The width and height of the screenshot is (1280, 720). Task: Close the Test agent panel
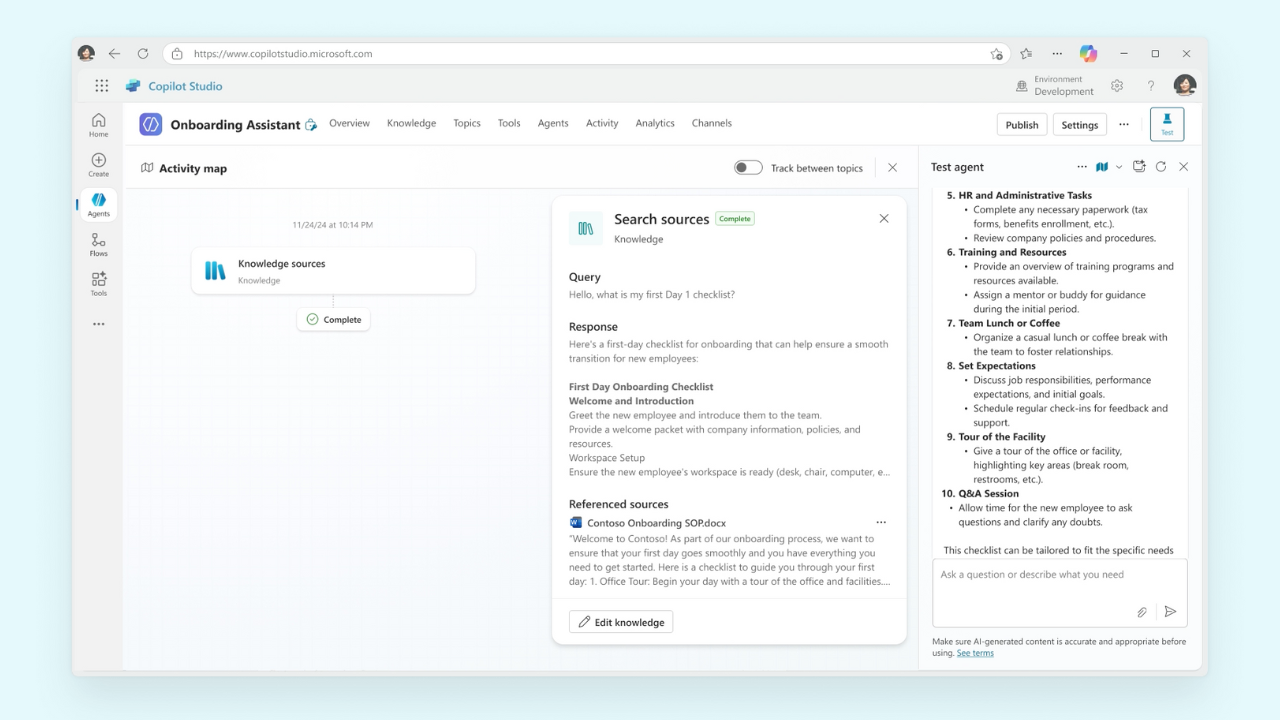click(x=1184, y=167)
